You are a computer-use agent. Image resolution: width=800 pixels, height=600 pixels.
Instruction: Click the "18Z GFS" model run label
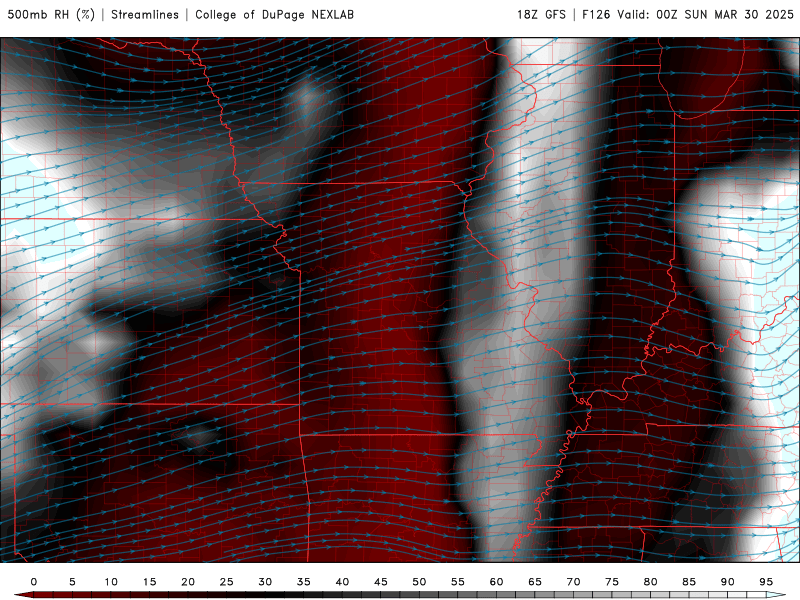(541, 14)
